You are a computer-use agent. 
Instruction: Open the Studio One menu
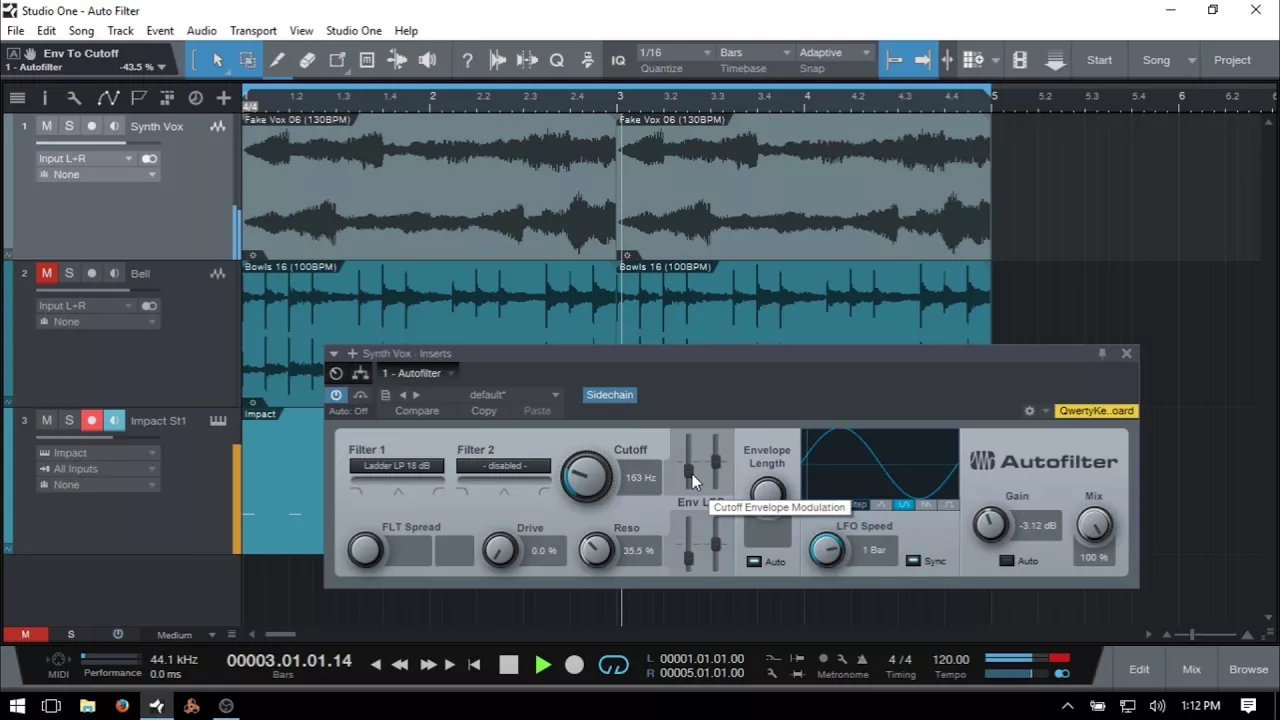coord(354,31)
